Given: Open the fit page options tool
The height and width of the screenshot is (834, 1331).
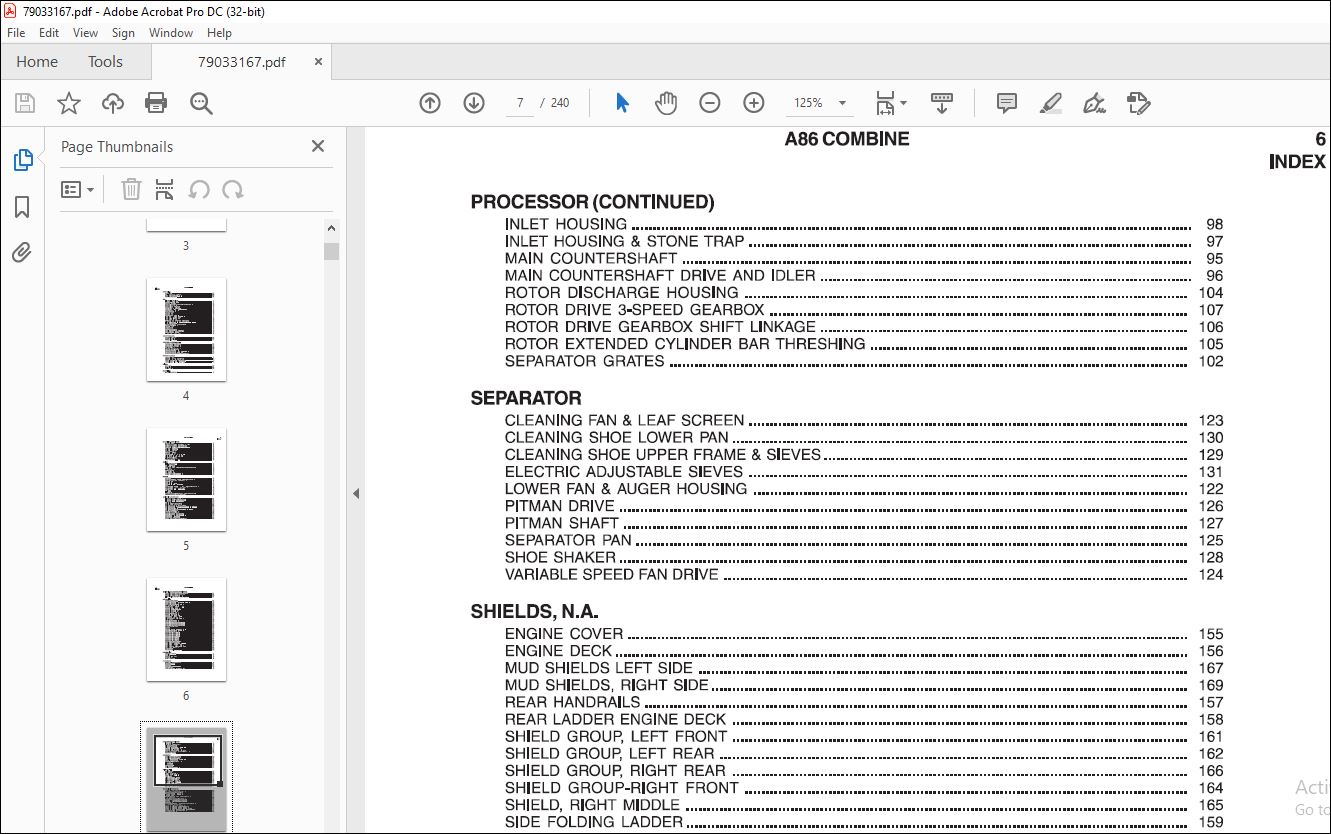Looking at the screenshot, I should [890, 103].
